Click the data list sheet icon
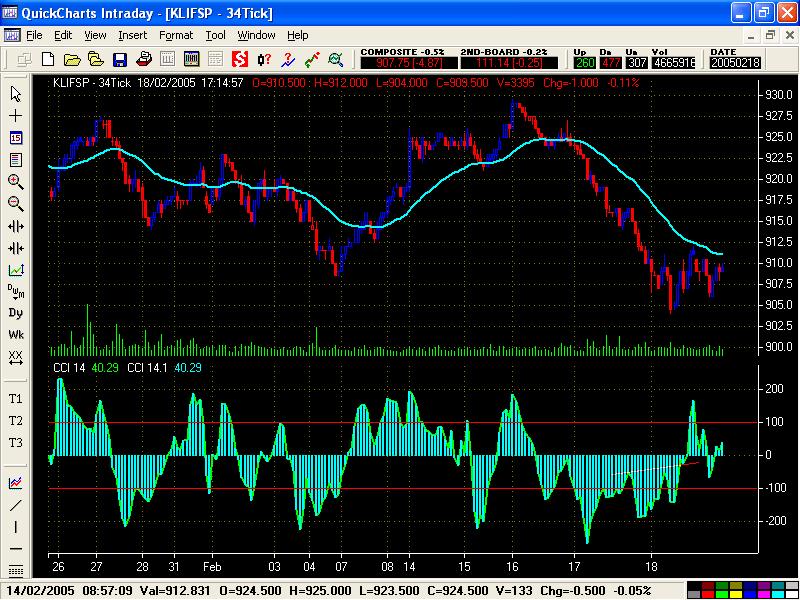 coord(16,160)
